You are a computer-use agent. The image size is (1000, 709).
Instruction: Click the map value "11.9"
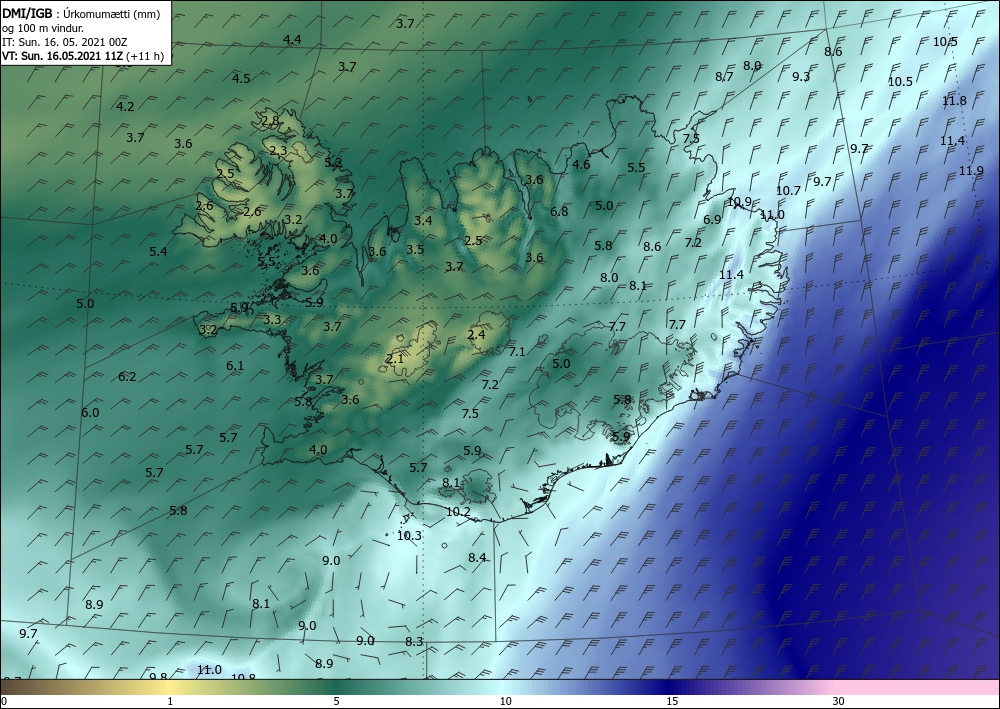(971, 170)
